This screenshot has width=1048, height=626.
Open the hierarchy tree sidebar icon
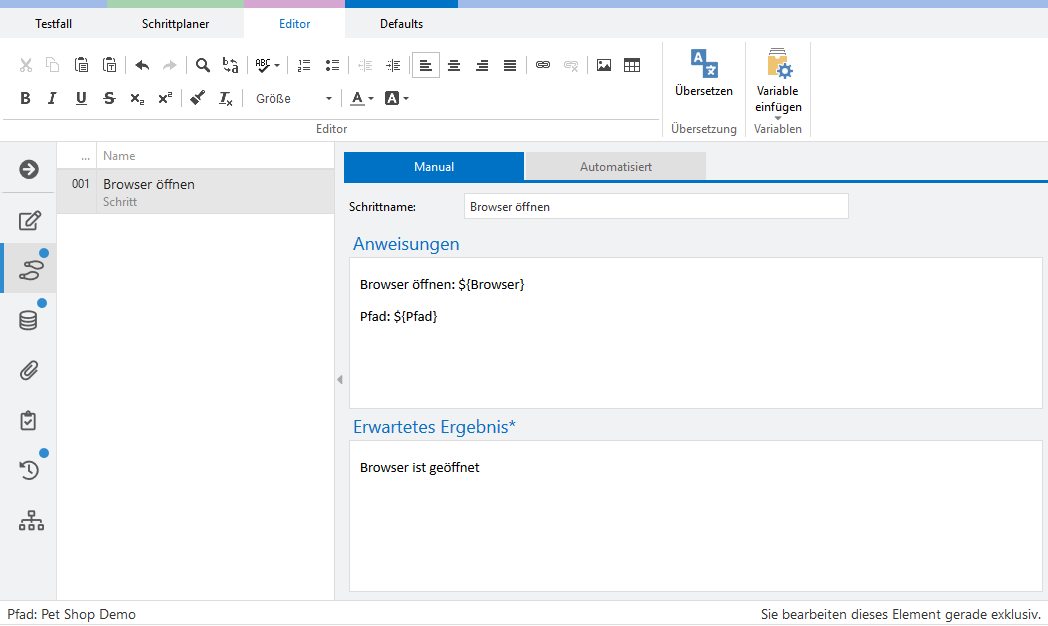click(x=31, y=521)
